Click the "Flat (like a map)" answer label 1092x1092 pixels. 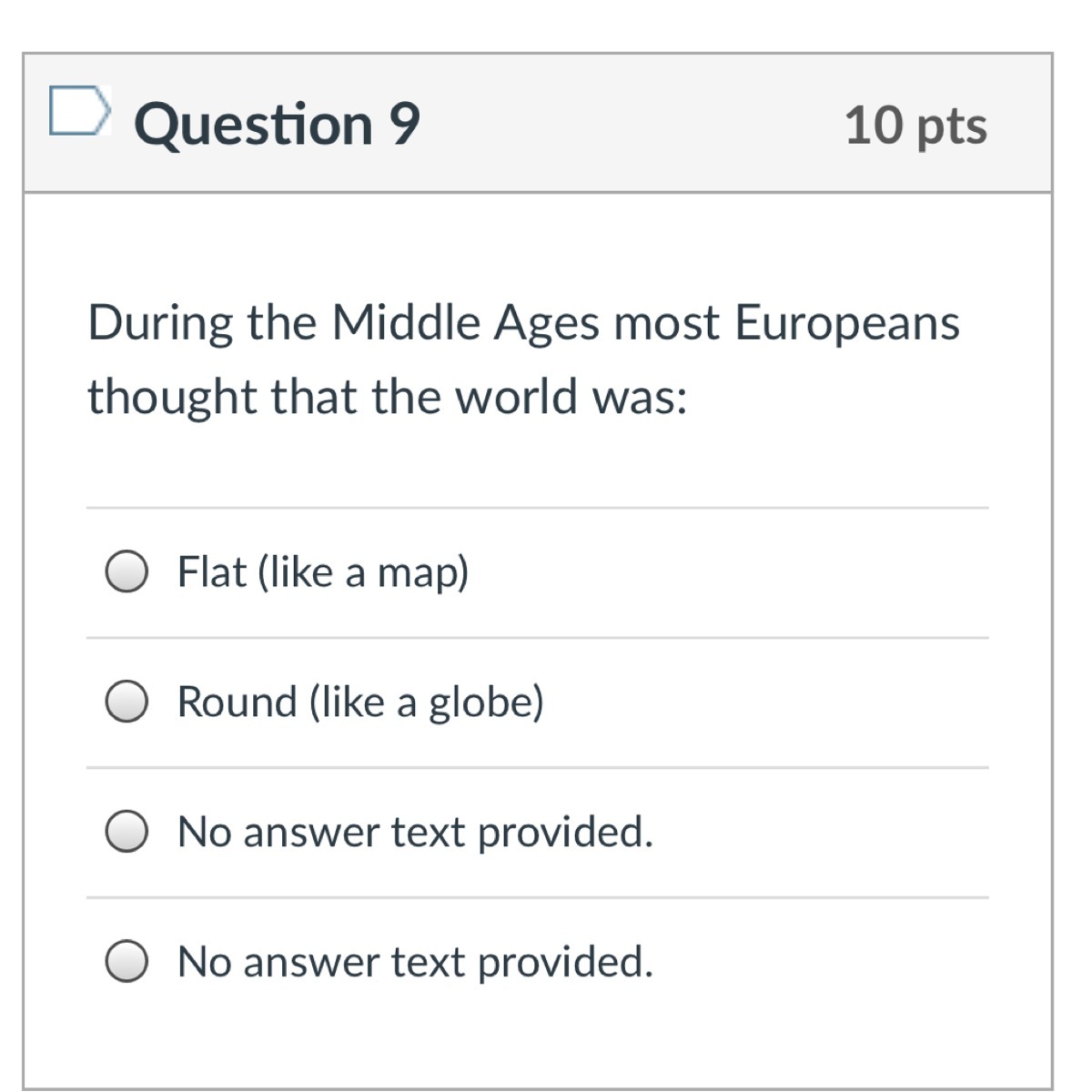323,572
